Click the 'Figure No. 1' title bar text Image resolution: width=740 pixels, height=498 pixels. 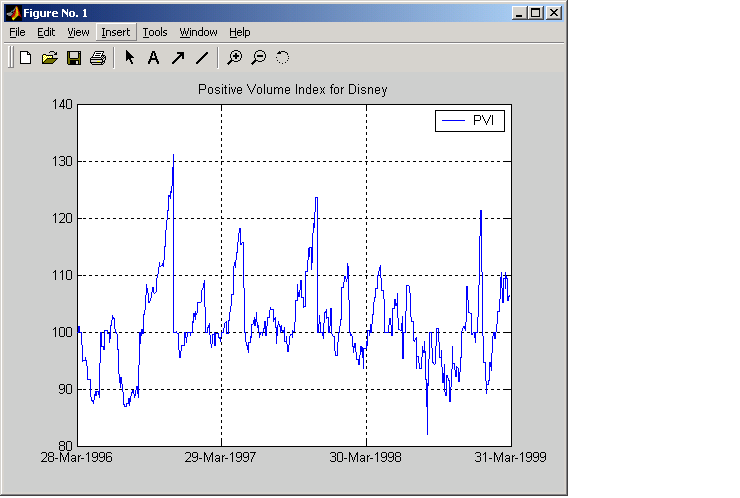(x=55, y=13)
